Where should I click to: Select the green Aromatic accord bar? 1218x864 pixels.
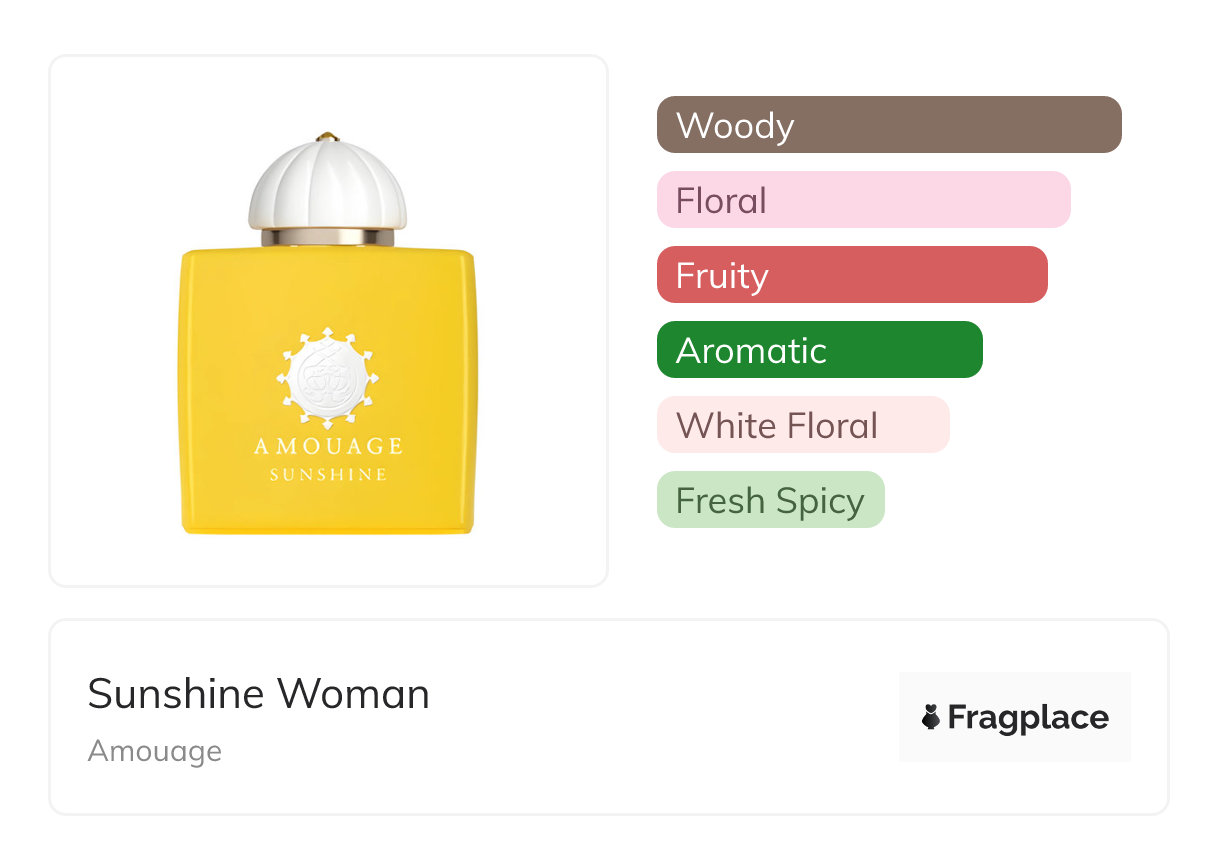click(x=819, y=350)
